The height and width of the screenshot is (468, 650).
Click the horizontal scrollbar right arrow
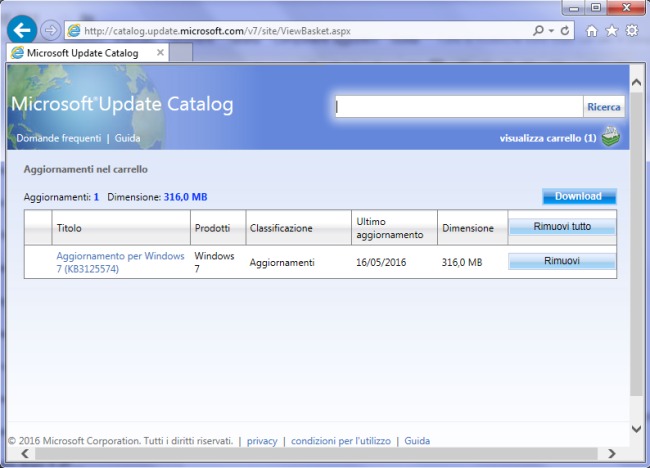click(x=612, y=454)
